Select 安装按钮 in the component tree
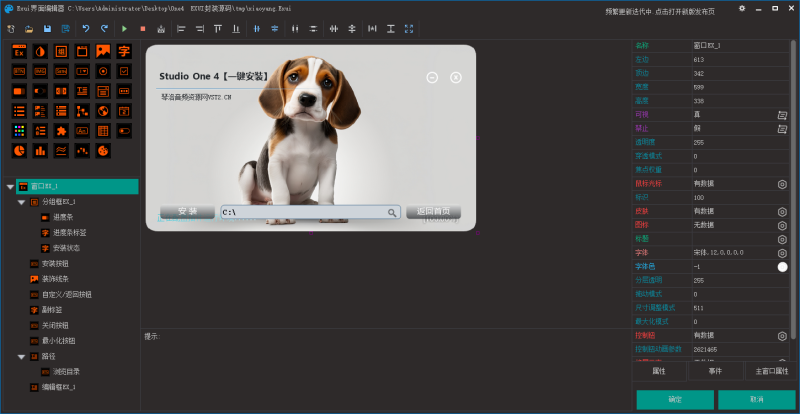 pyautogui.click(x=54, y=264)
